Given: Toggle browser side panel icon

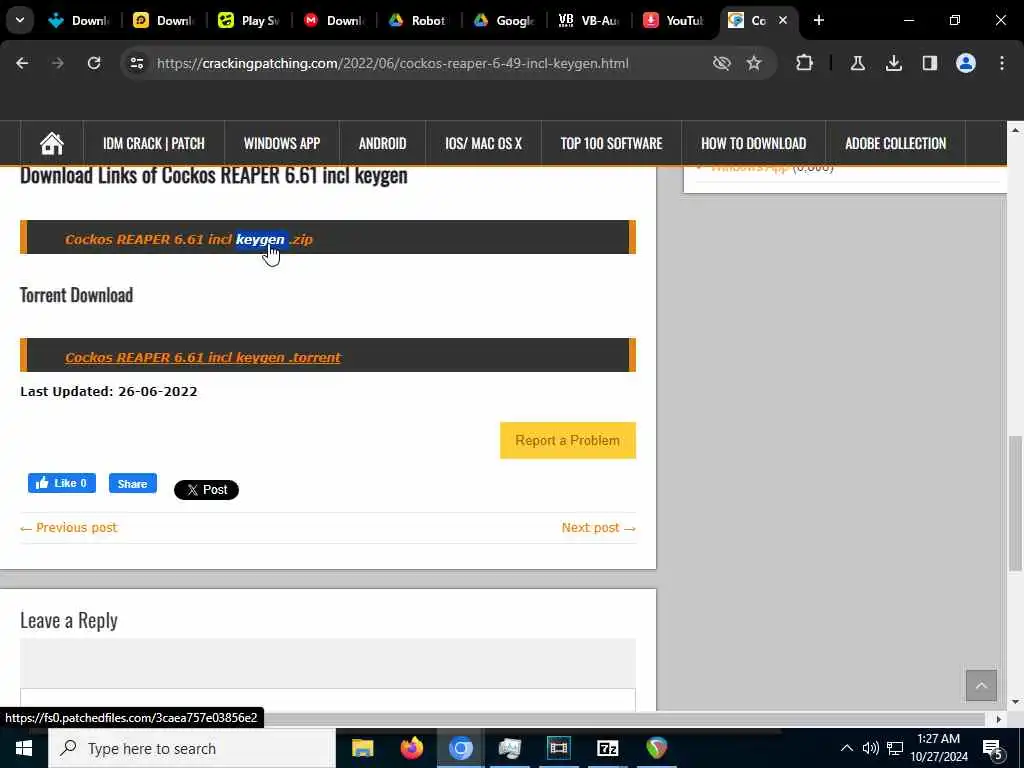Looking at the screenshot, I should (929, 63).
